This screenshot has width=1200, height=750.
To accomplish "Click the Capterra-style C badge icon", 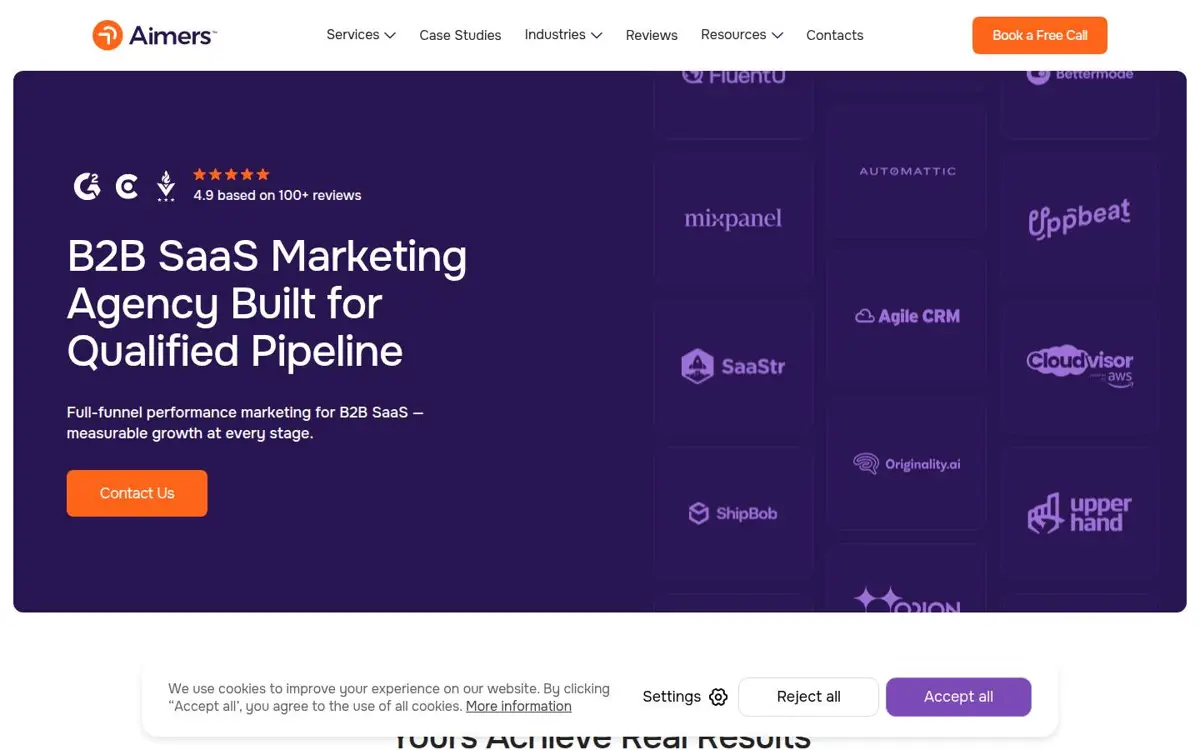I will pyautogui.click(x=127, y=186).
